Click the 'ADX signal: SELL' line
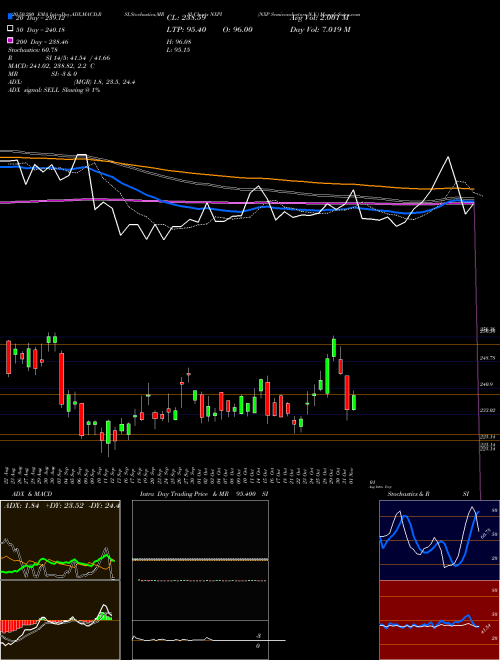 click(54, 90)
